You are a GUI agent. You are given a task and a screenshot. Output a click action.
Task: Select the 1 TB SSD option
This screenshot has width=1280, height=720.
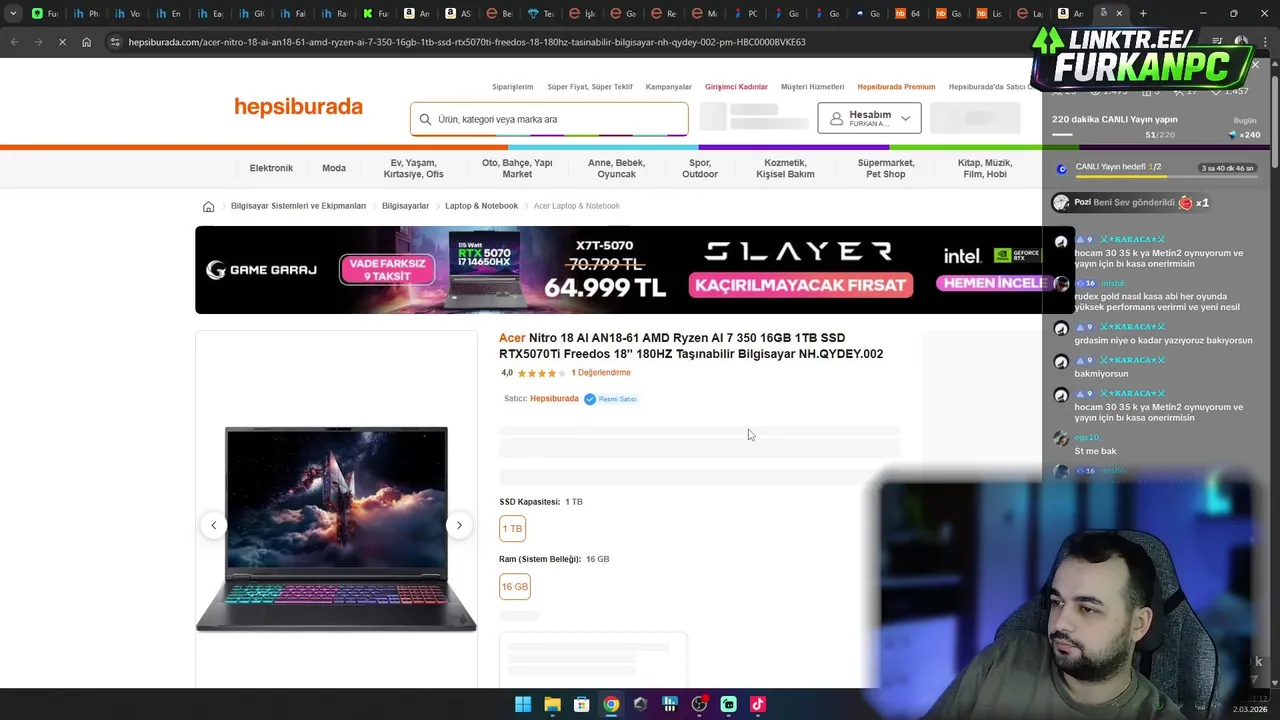tap(512, 528)
